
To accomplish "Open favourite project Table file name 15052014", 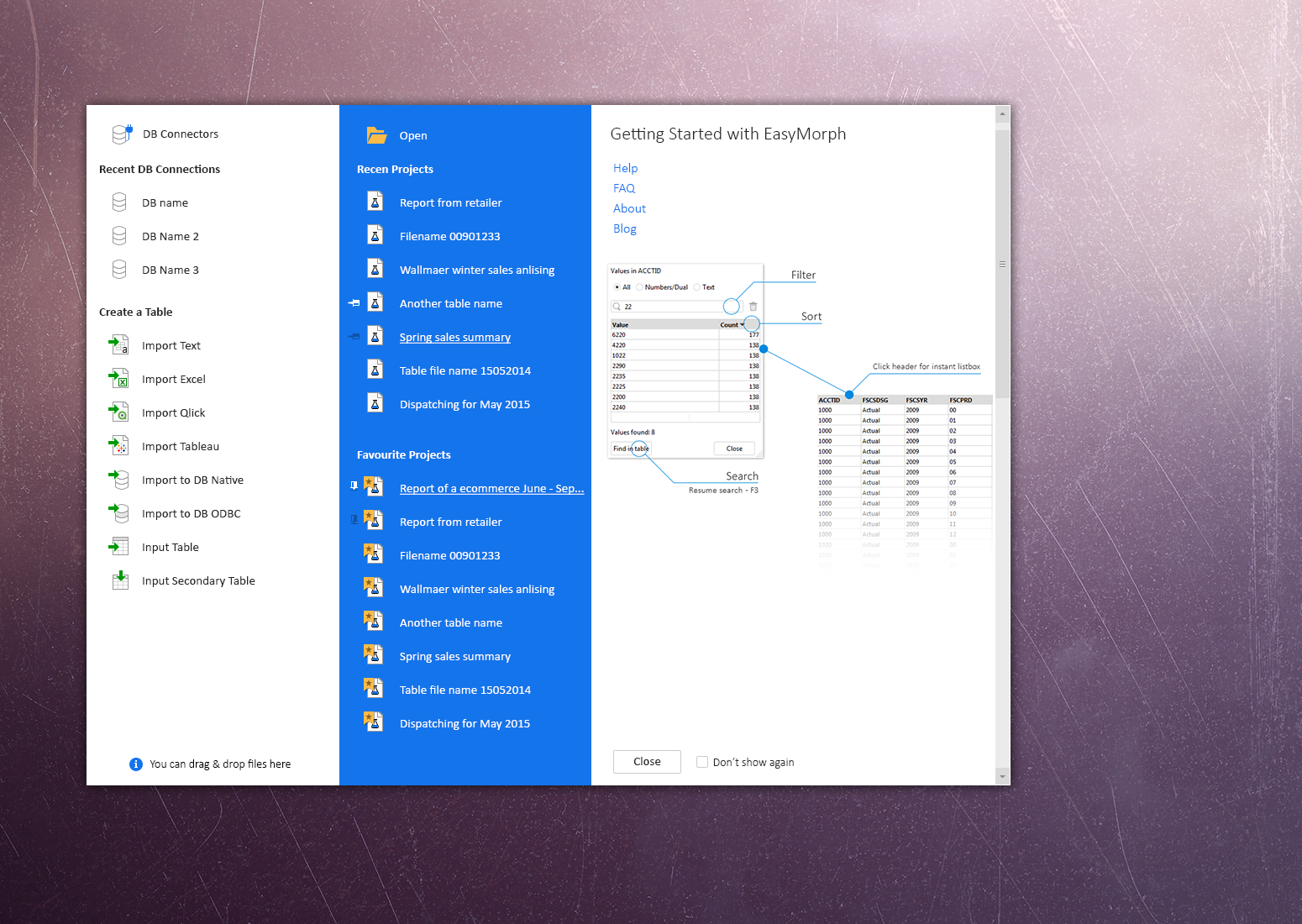I will (x=465, y=690).
